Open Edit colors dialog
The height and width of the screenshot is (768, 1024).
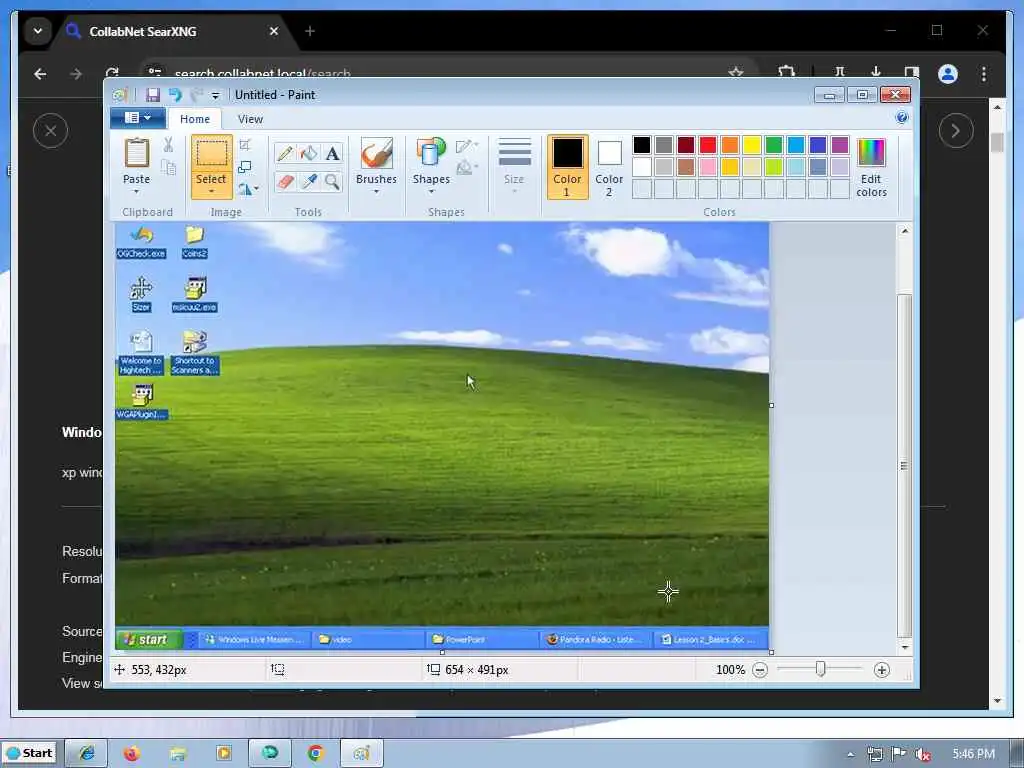(x=871, y=168)
